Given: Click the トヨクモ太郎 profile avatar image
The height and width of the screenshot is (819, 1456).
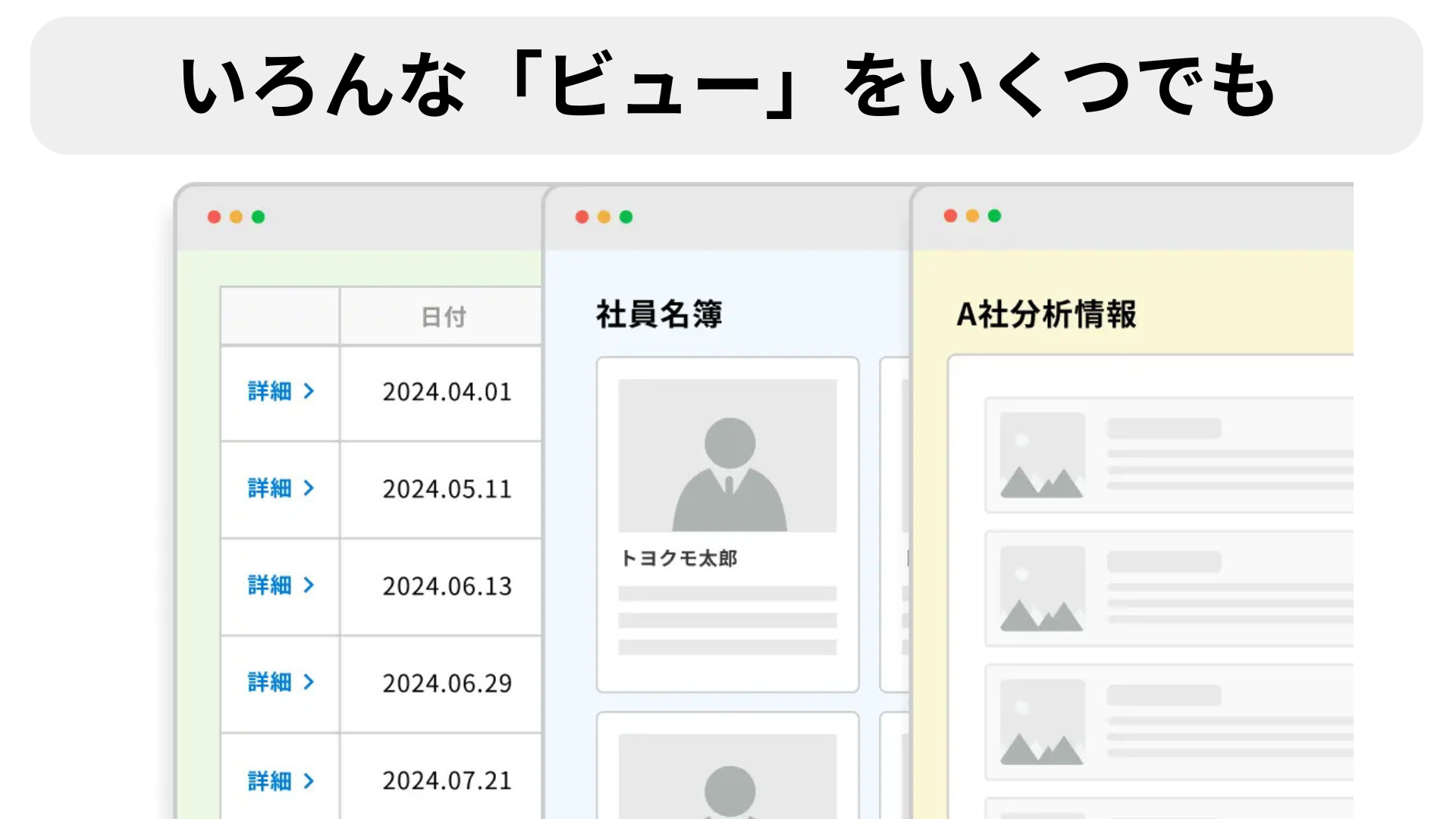Looking at the screenshot, I should pos(727,456).
